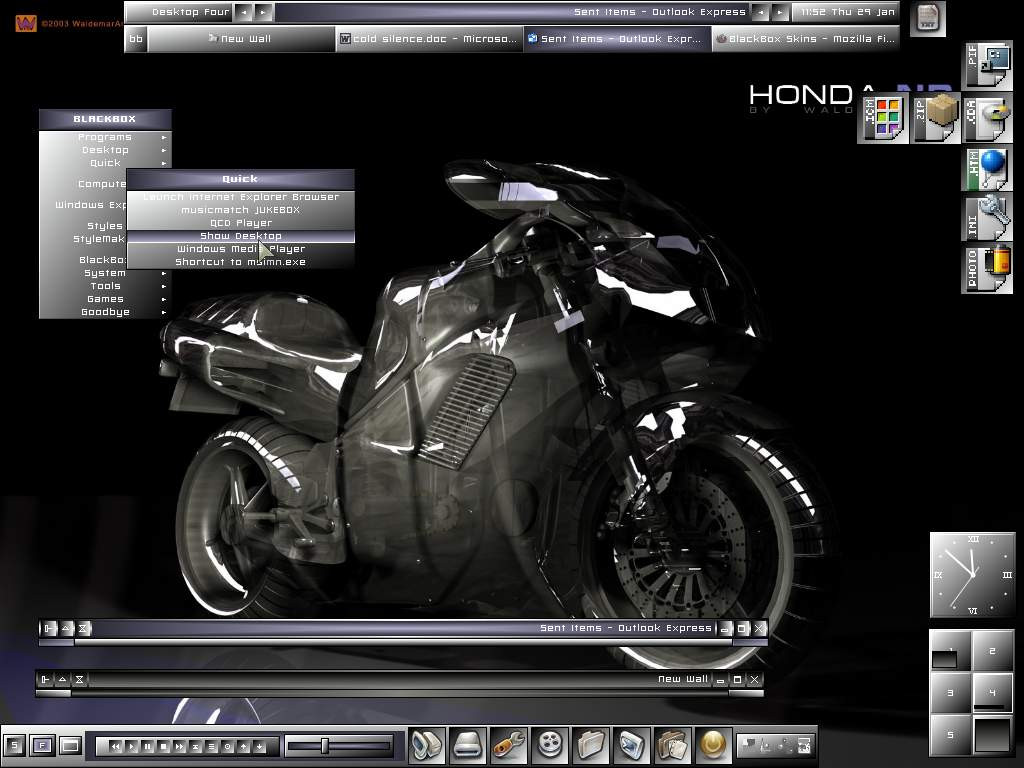Choose Launch Internet Explorer Browser from Quick menu

tap(240, 197)
